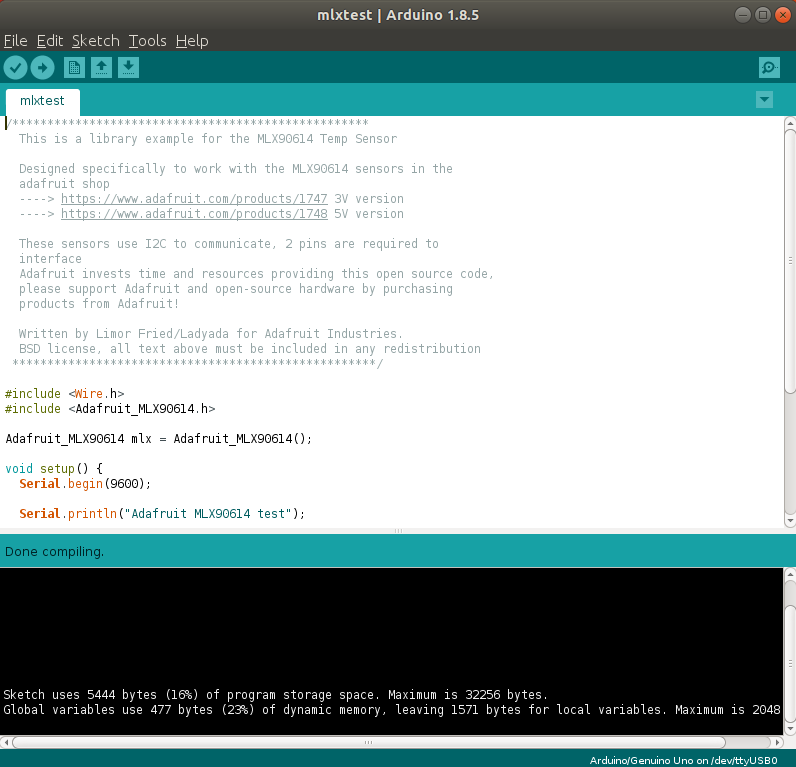The height and width of the screenshot is (767, 796).
Task: Save sketch with down-arrow icon
Action: (128, 68)
